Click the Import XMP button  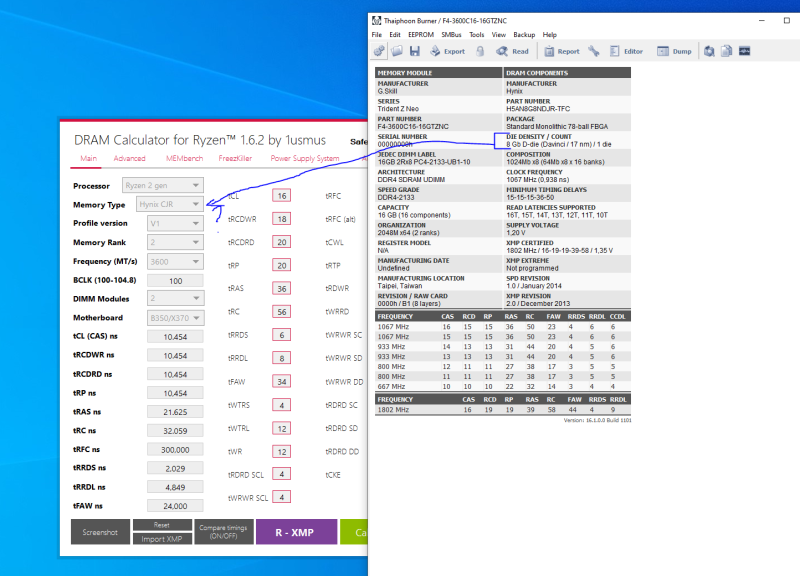coord(162,539)
